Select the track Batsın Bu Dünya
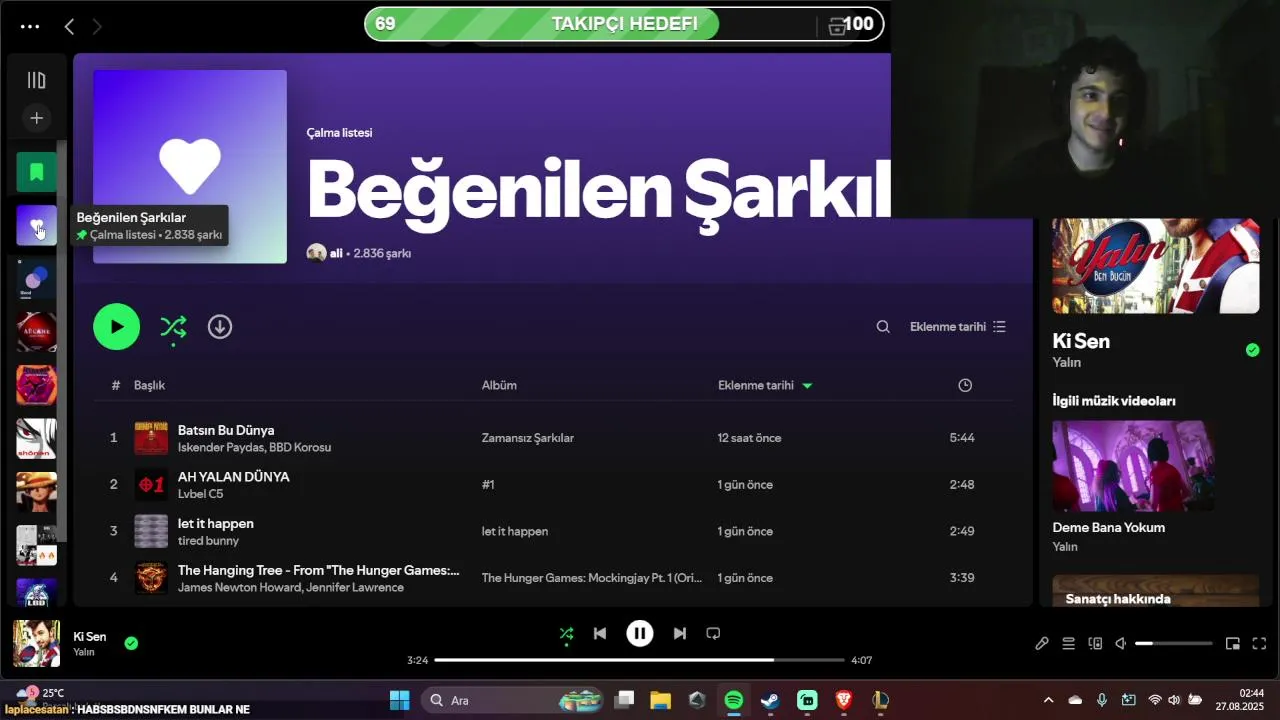1280x720 pixels. [226, 430]
